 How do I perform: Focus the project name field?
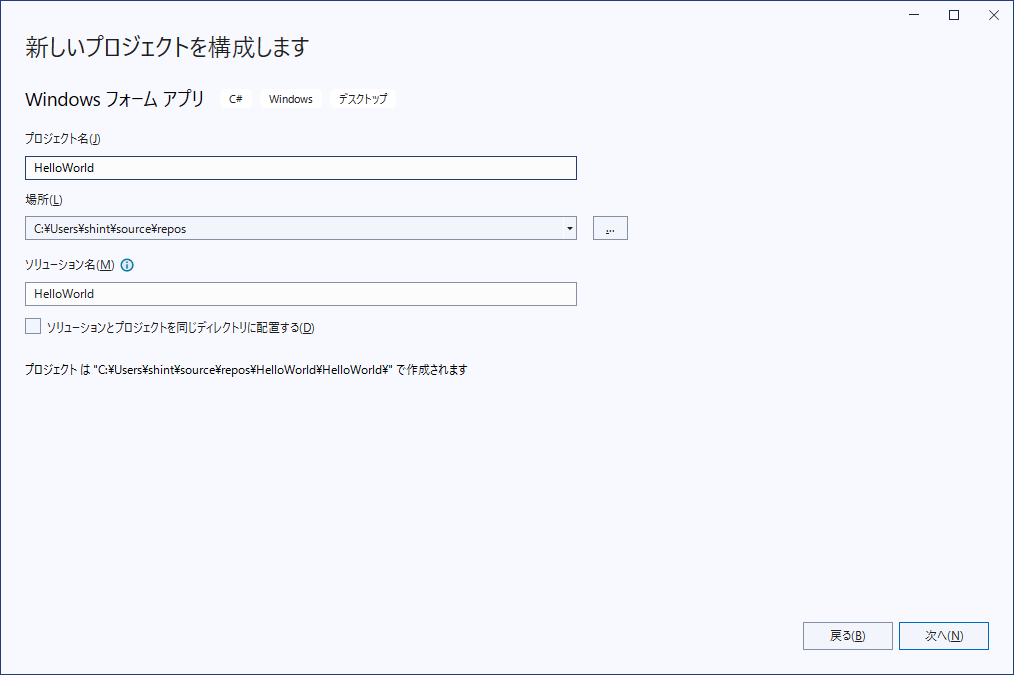301,168
